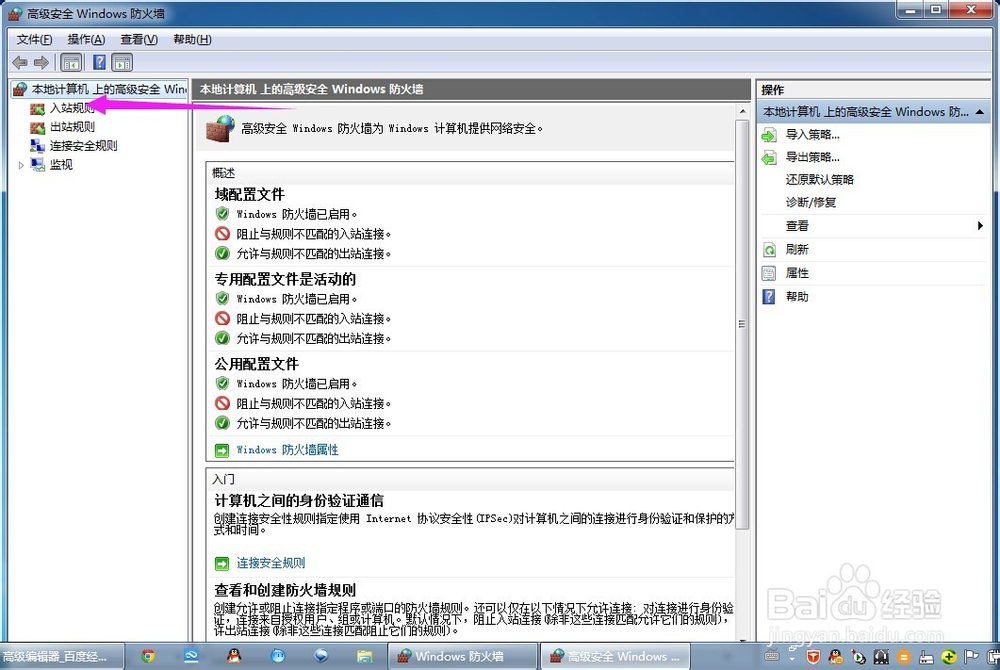Open the 连接安全规则 link in 入门 section
Image resolution: width=1000 pixels, height=670 pixels.
[x=270, y=563]
